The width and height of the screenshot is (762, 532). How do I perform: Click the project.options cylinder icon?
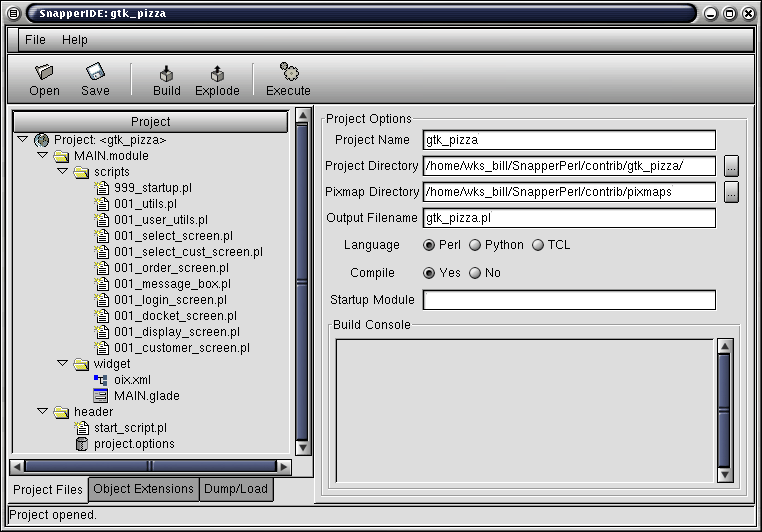82,444
